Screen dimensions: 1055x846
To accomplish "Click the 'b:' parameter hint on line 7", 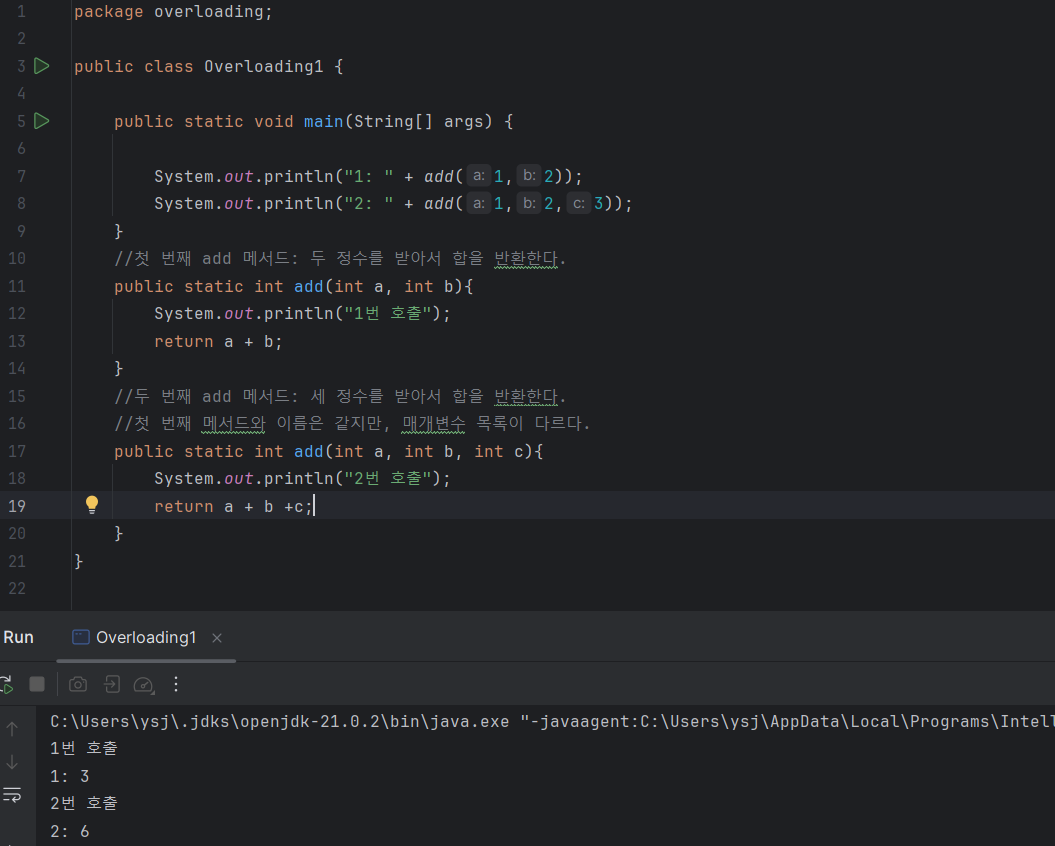I will pyautogui.click(x=530, y=176).
